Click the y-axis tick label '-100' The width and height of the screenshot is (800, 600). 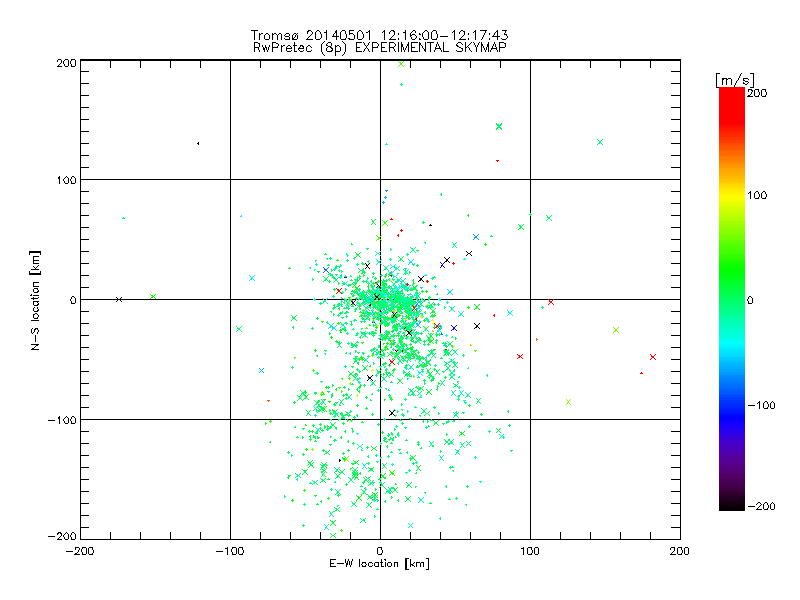pyautogui.click(x=62, y=420)
